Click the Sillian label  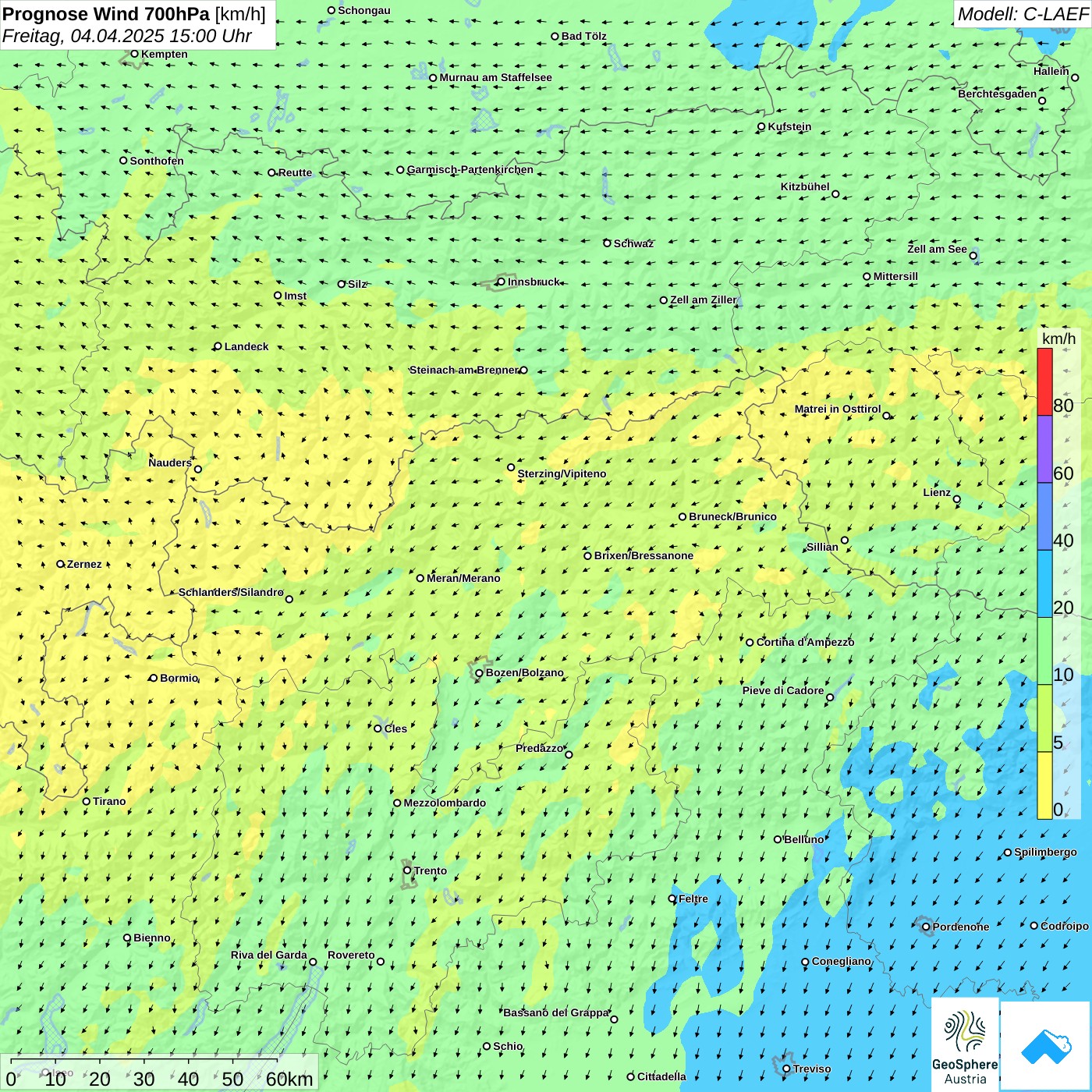pyautogui.click(x=822, y=547)
